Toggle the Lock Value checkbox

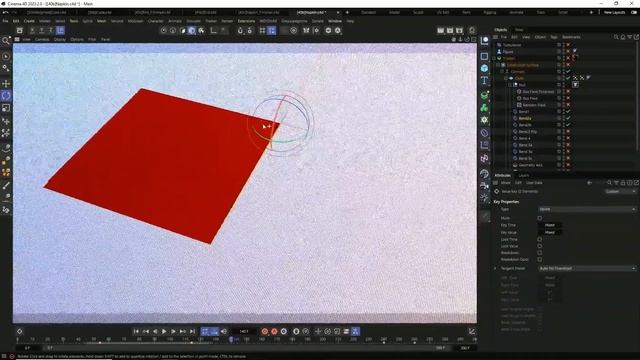click(x=540, y=246)
